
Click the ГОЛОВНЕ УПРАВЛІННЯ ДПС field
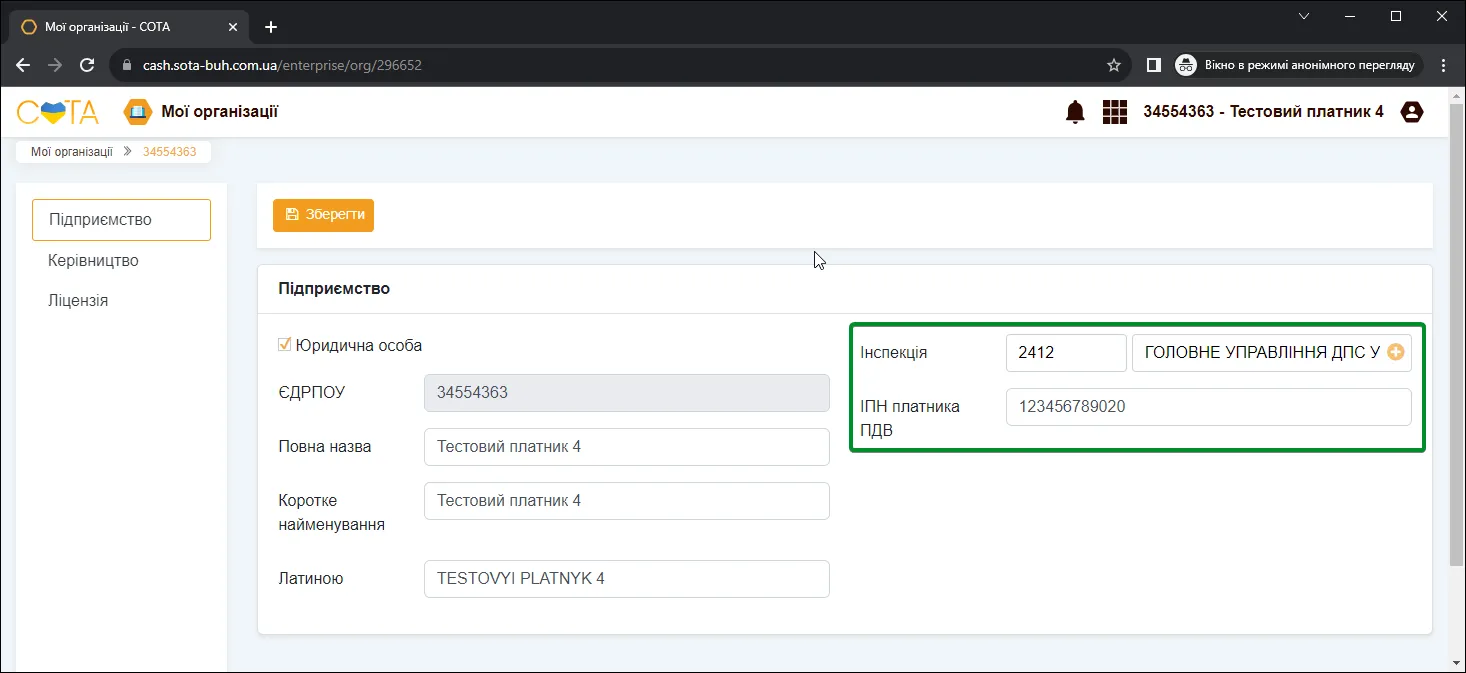click(x=1271, y=353)
